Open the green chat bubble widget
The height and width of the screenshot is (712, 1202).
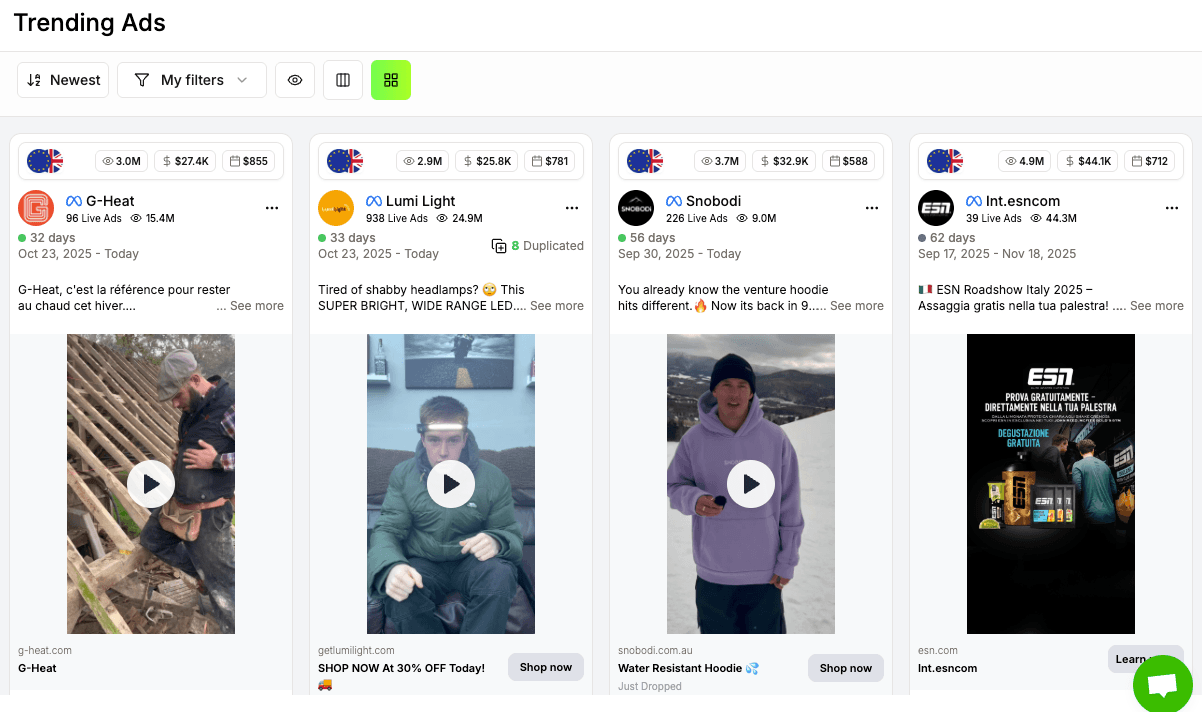click(x=1163, y=684)
